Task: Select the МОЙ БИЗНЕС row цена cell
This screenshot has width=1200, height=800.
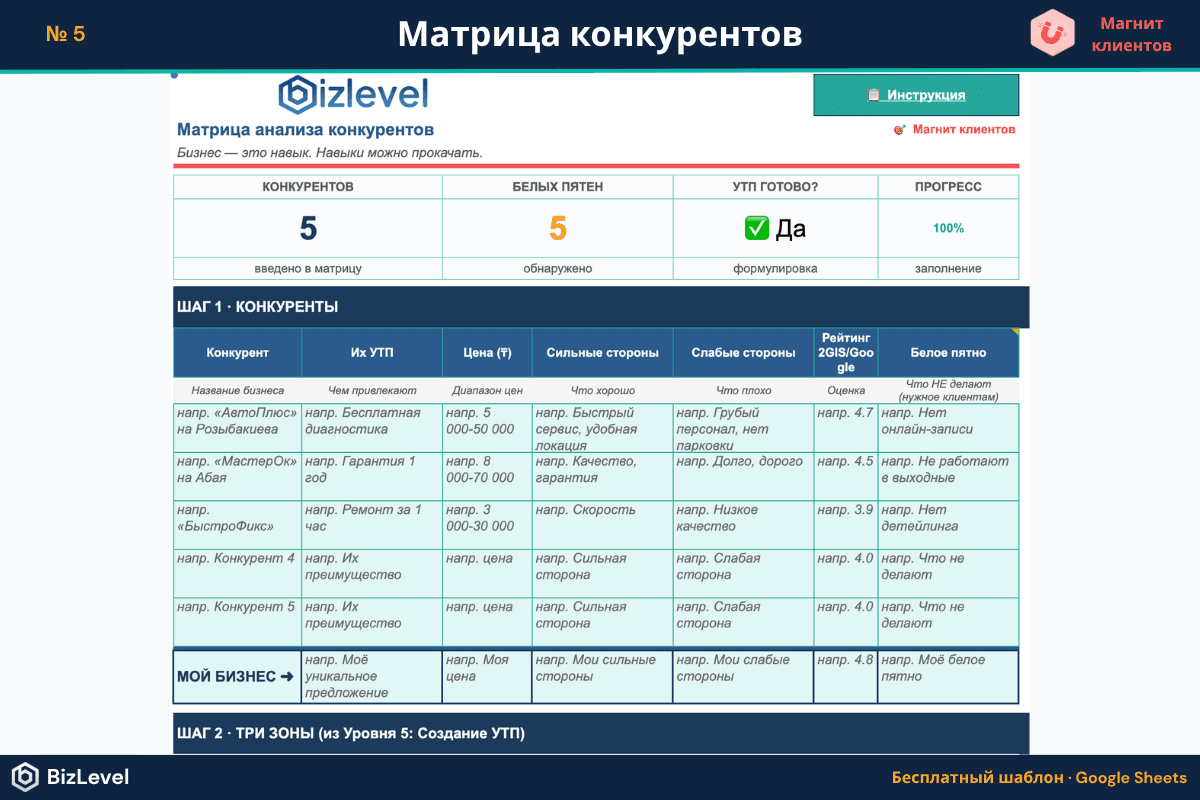Action: coord(486,676)
